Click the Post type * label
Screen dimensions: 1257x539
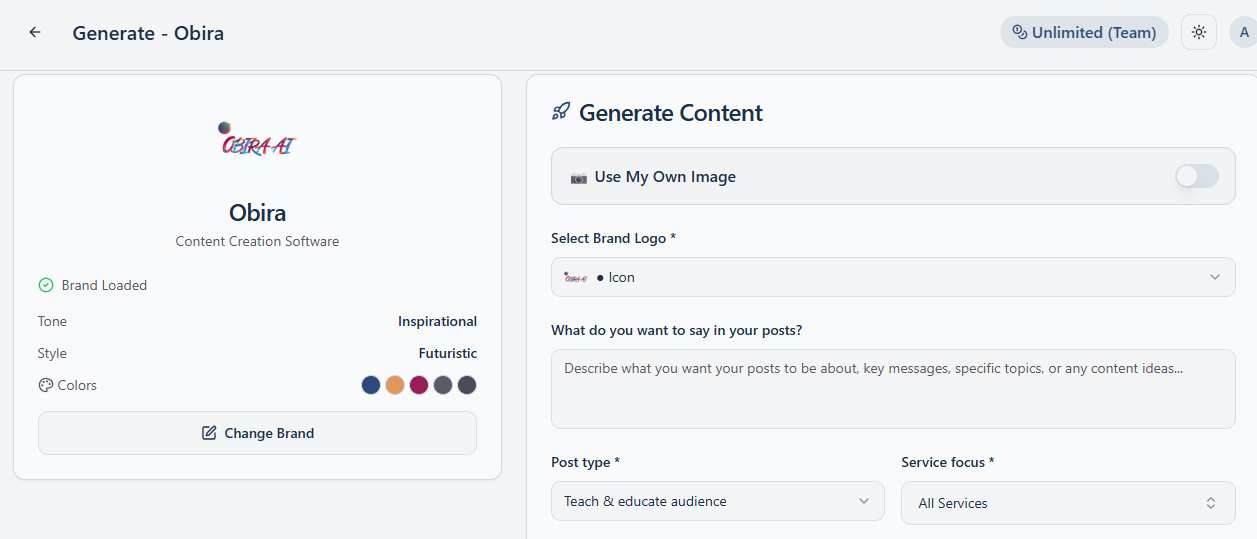[x=585, y=462]
